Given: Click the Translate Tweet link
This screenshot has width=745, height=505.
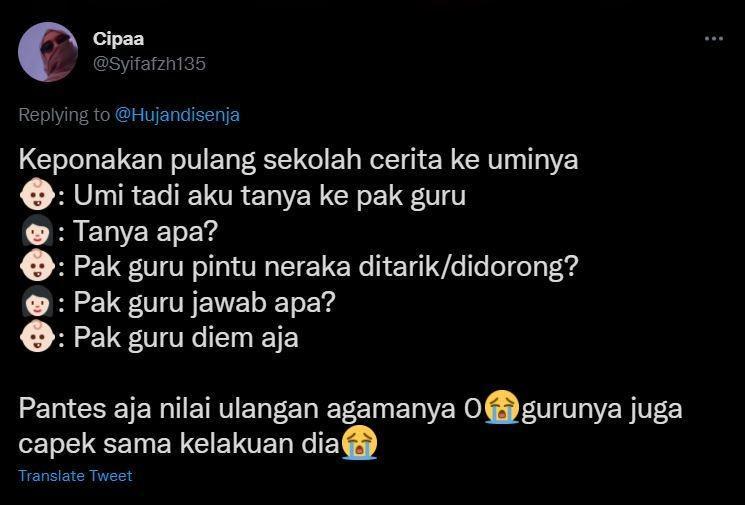Looking at the screenshot, I should tap(75, 476).
